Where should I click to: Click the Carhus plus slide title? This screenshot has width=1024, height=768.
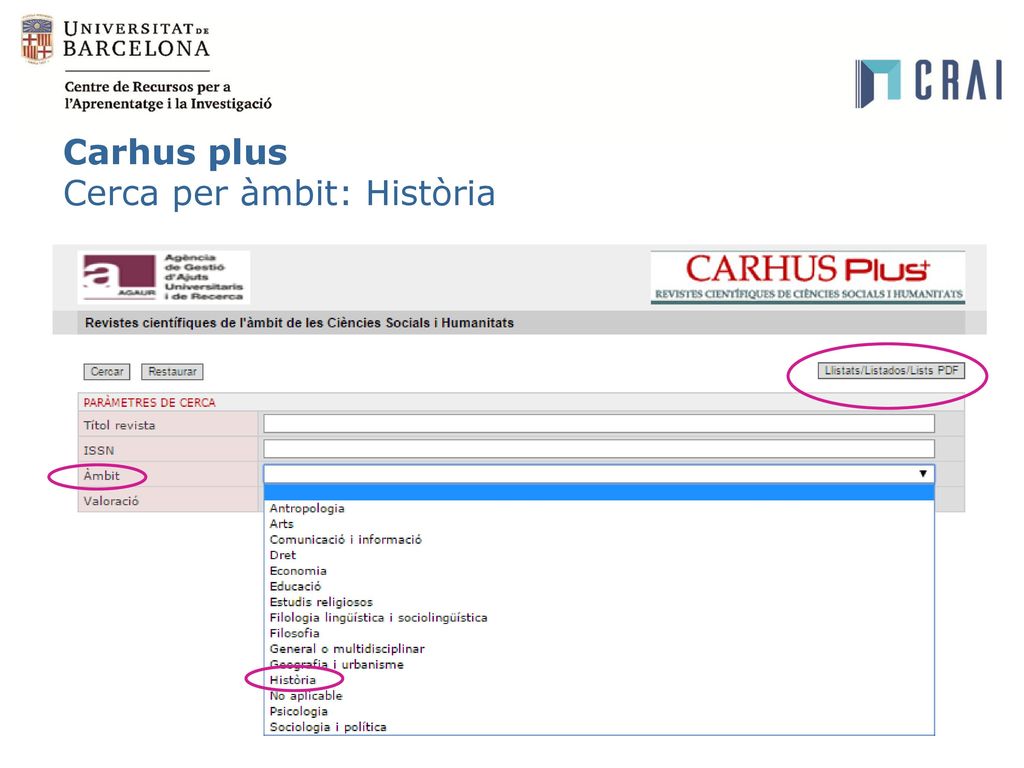[175, 152]
